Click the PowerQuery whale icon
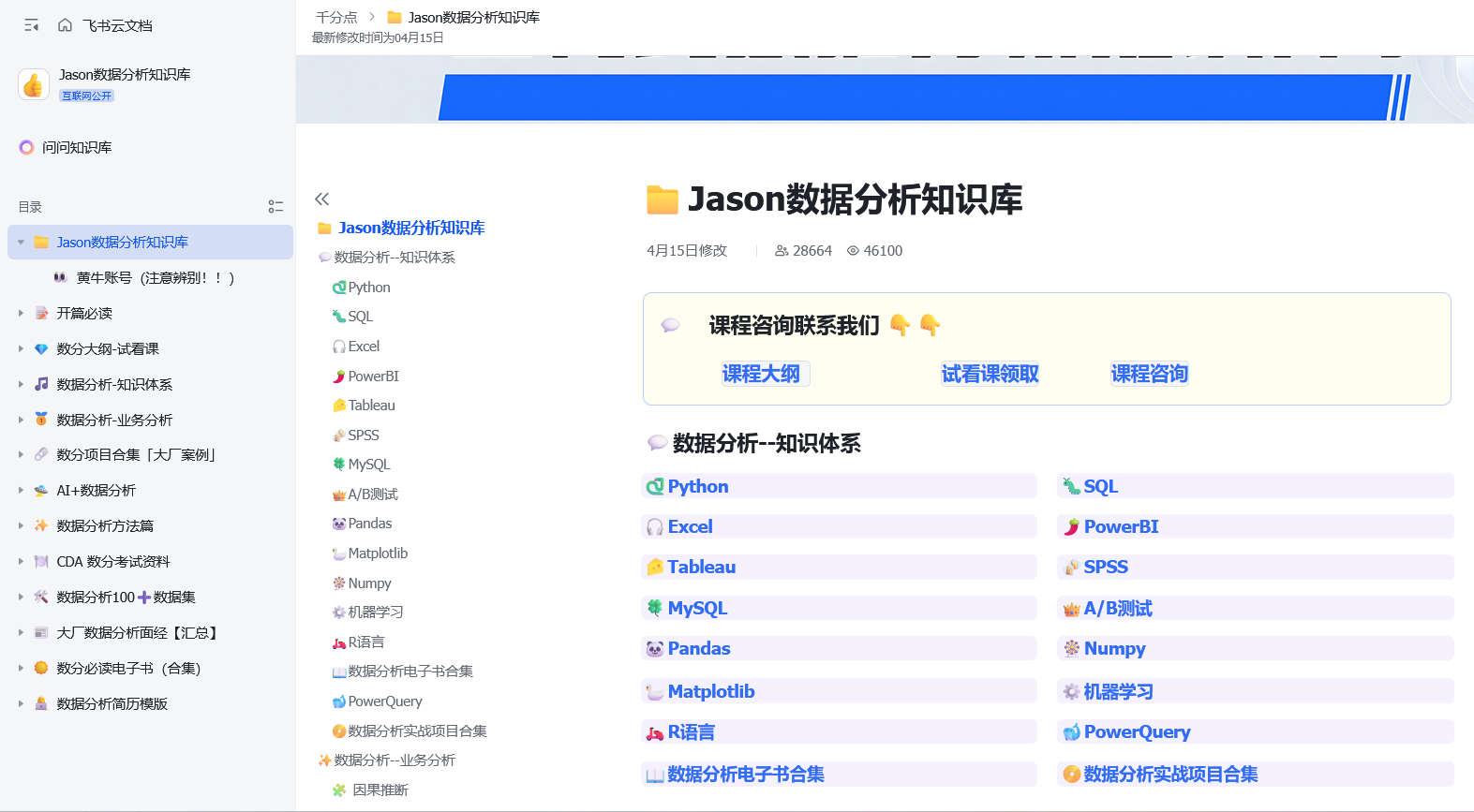 (1071, 732)
